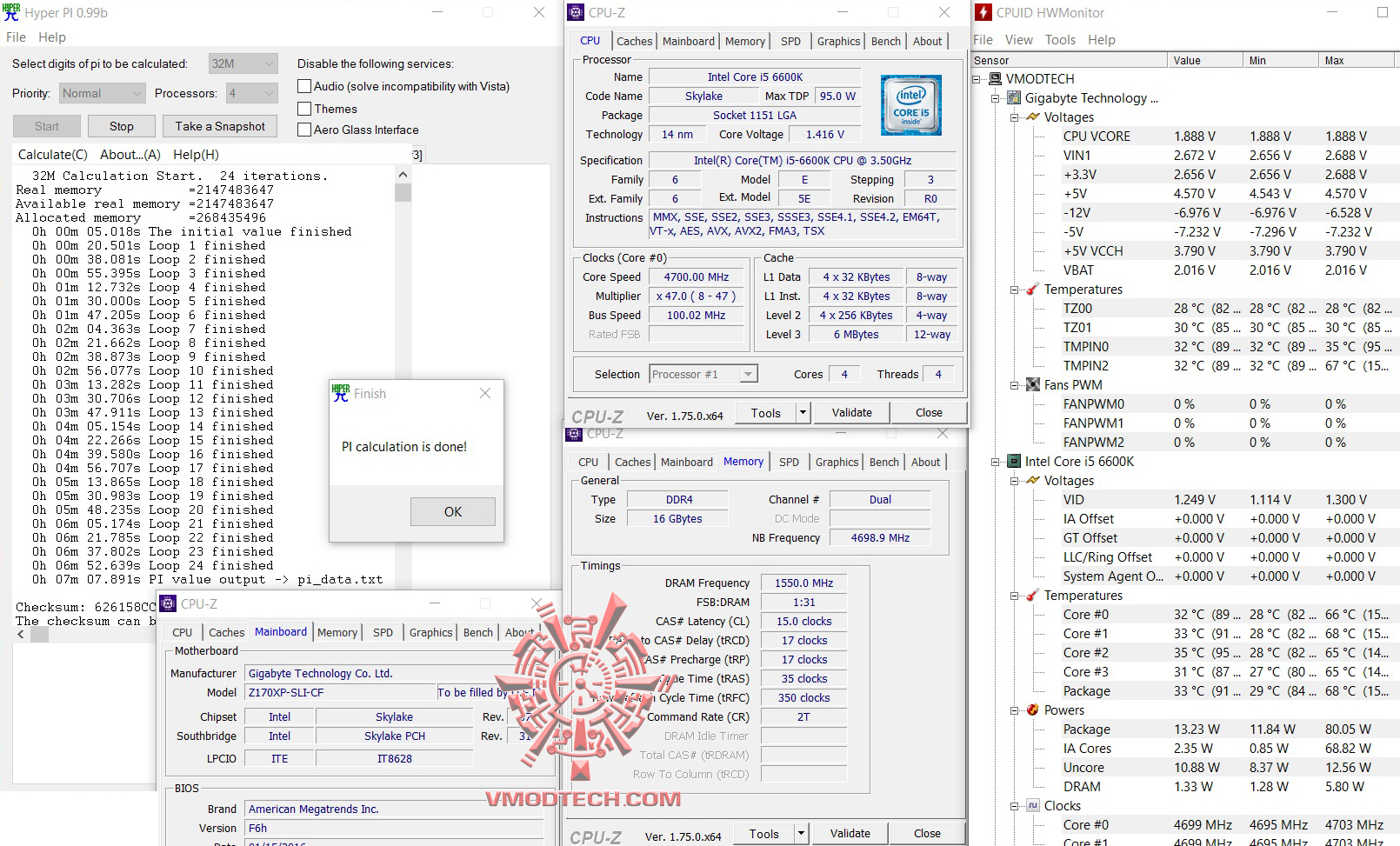Open the Selection Processor #1 dropdown

click(x=703, y=374)
